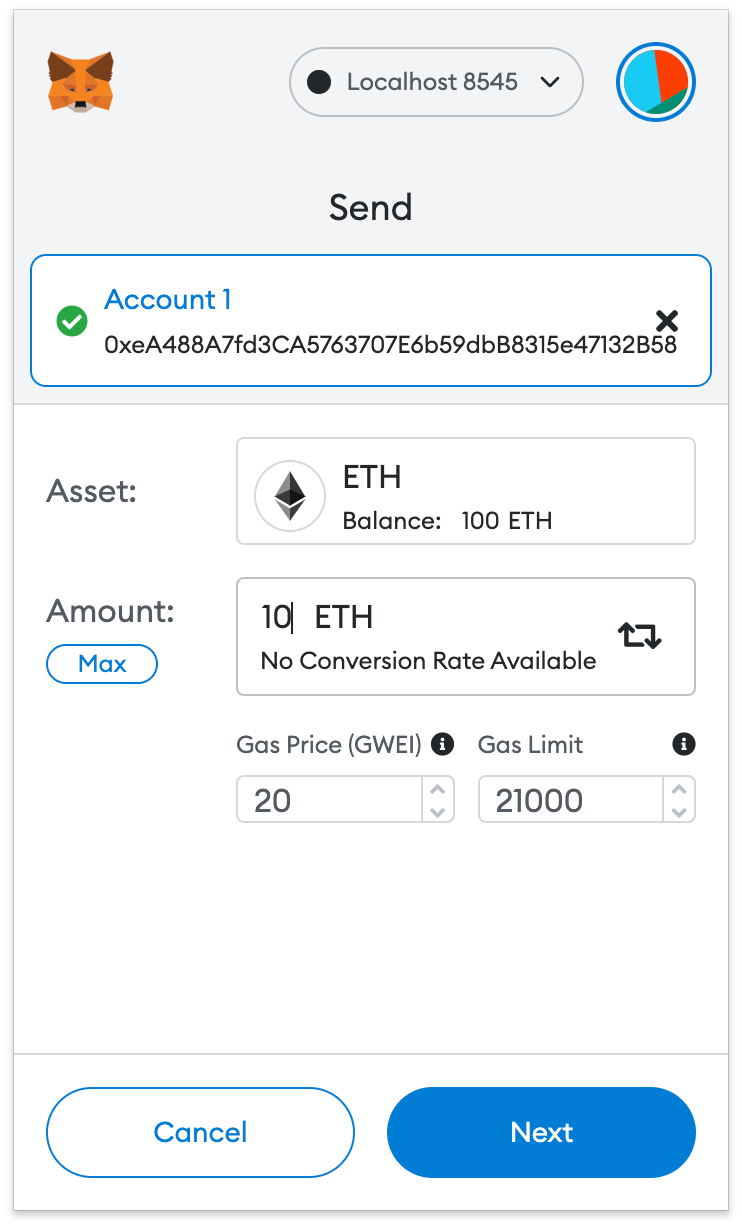742x1228 pixels.
Task: Increase Gas Price with up arrow
Action: [437, 789]
